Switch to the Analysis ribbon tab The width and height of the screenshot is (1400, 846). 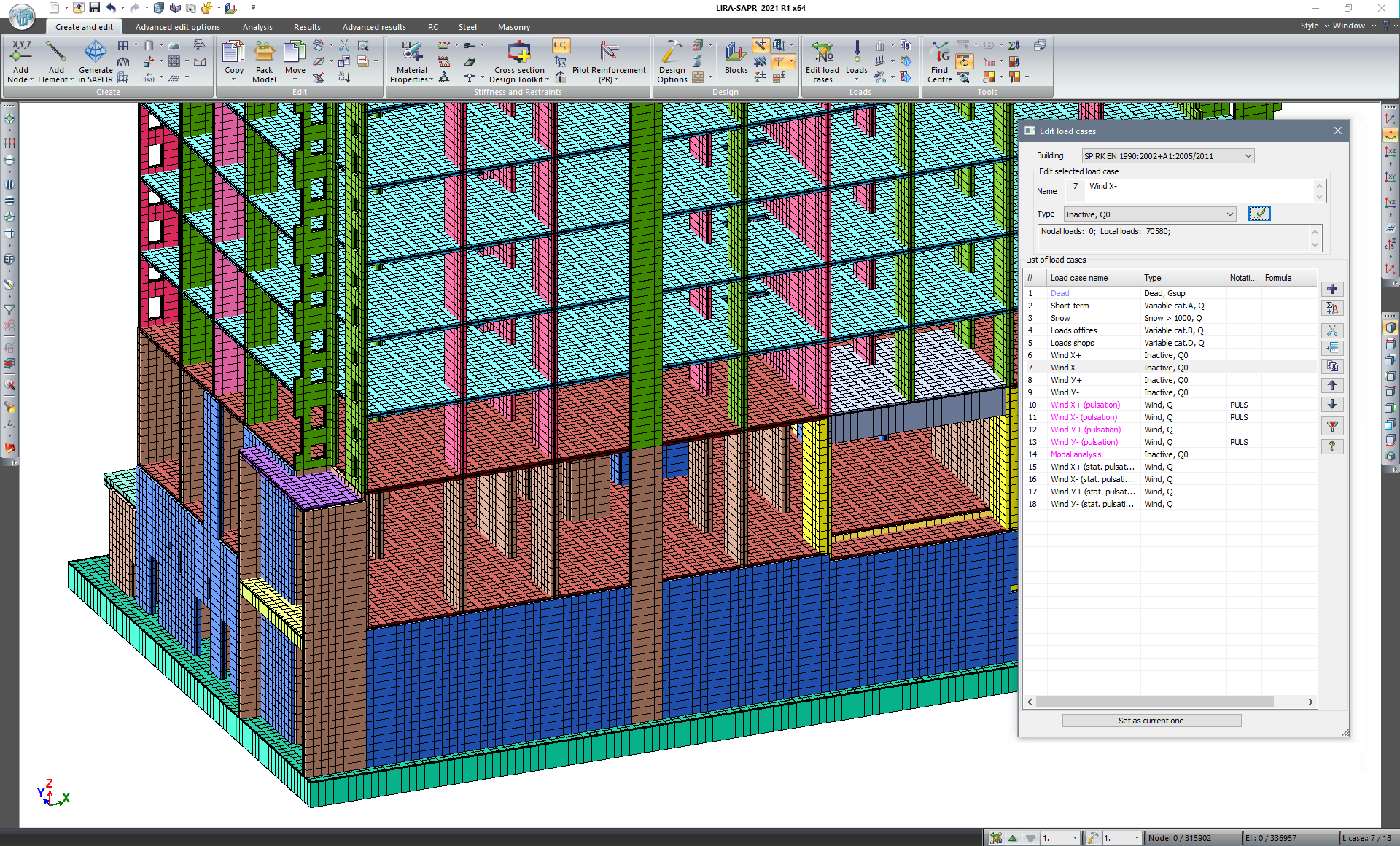(x=257, y=27)
